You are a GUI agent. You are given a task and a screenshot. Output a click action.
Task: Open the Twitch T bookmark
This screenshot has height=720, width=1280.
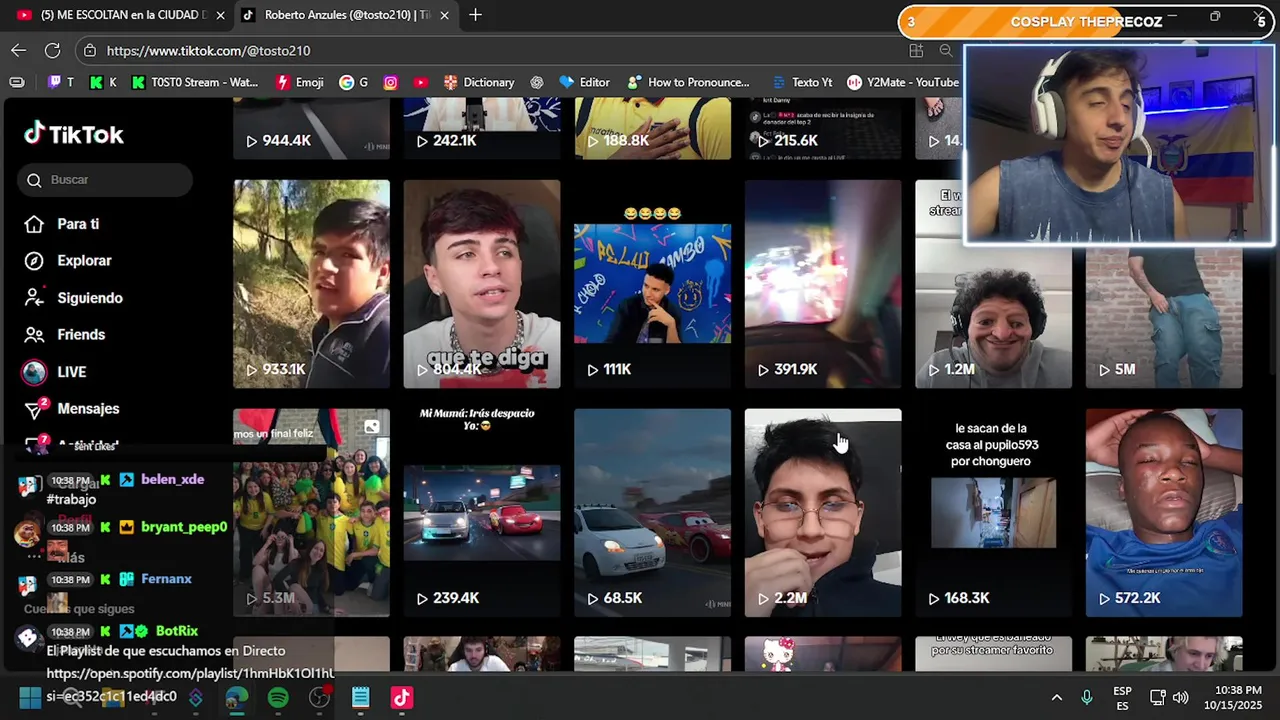click(61, 82)
